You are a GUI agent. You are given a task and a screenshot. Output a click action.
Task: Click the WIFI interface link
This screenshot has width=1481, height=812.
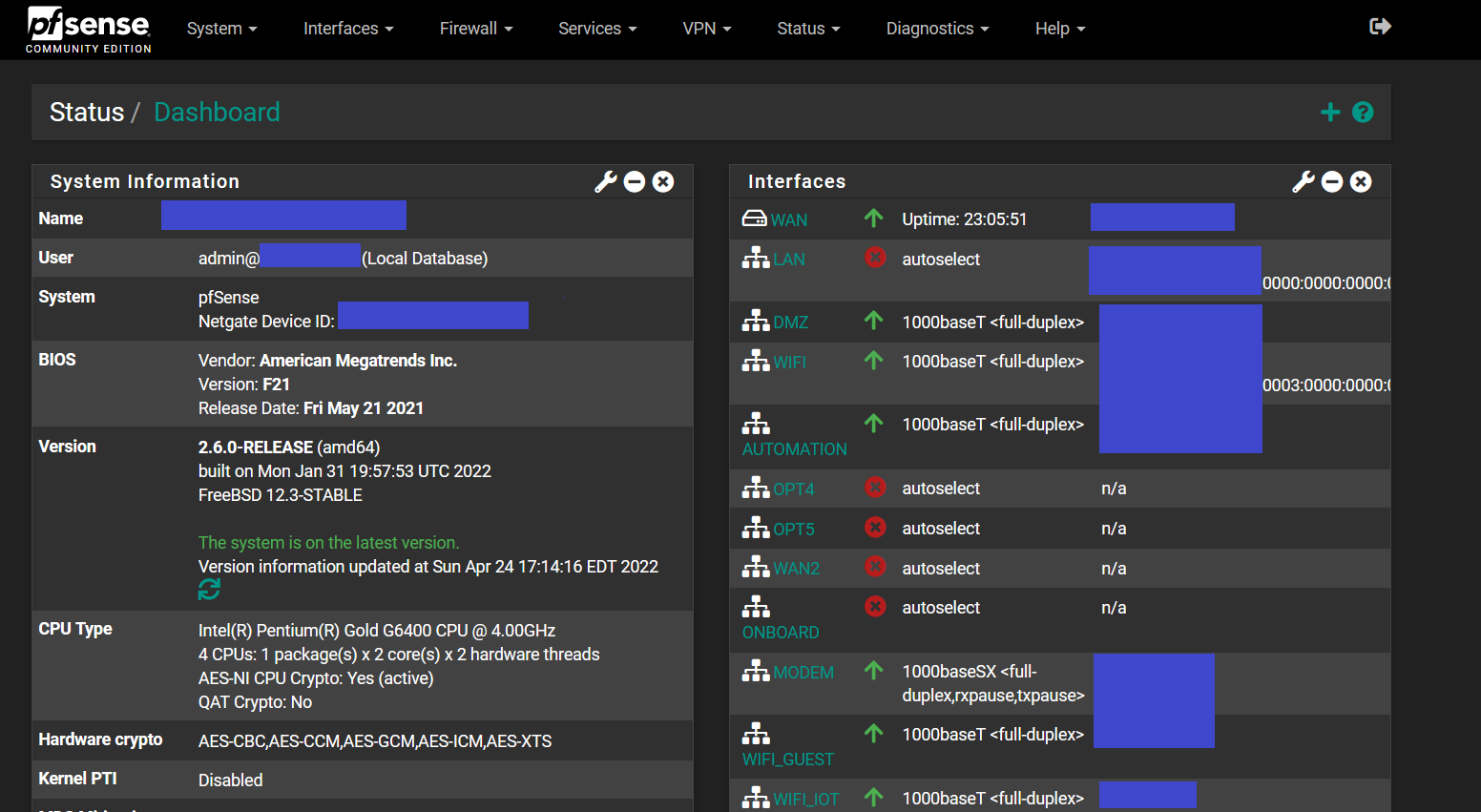(790, 363)
